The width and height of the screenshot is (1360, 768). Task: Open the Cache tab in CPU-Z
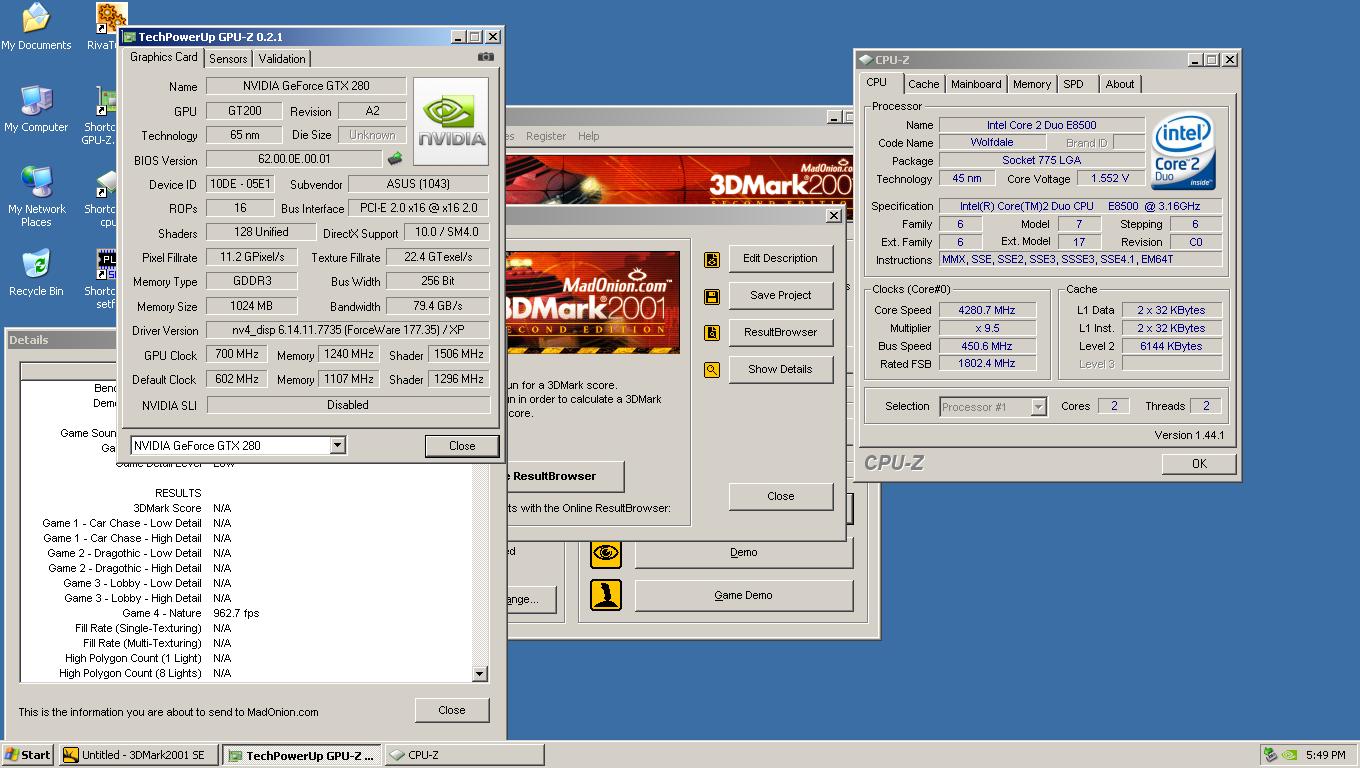click(x=923, y=85)
